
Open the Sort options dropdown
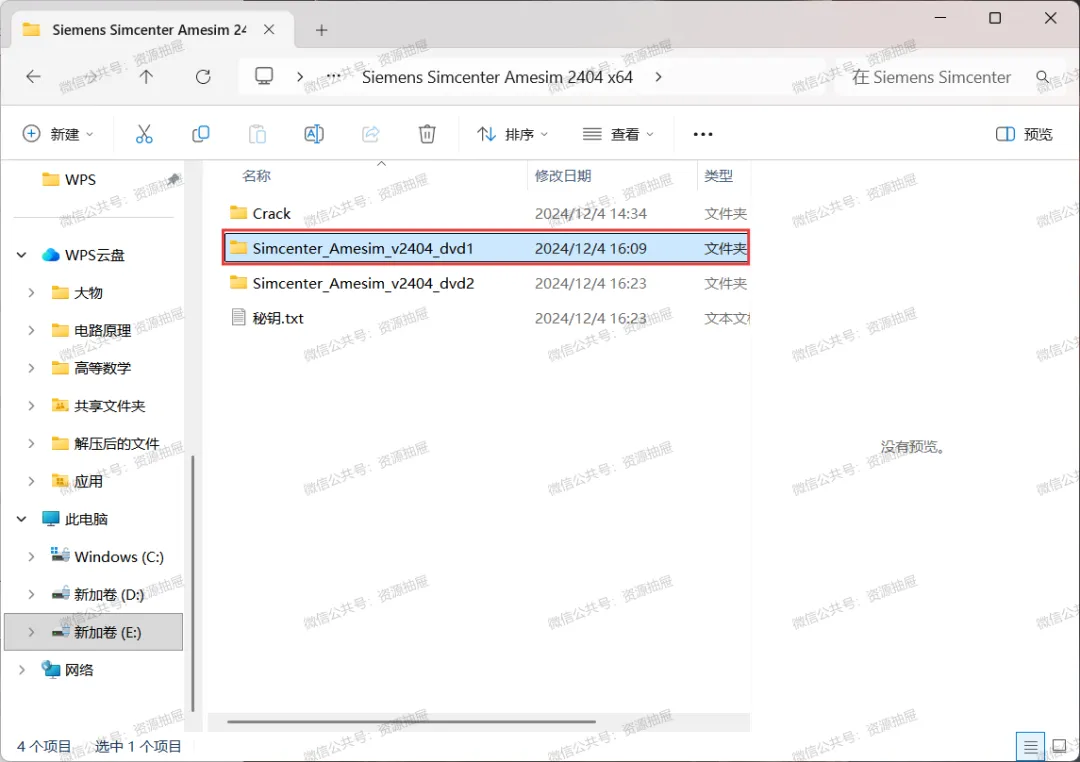(512, 134)
